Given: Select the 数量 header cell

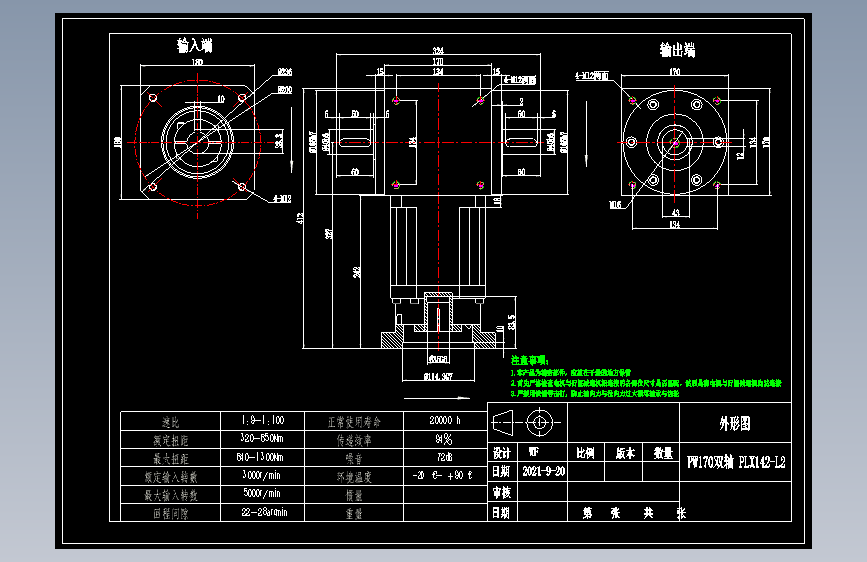Looking at the screenshot, I should pos(663,453).
